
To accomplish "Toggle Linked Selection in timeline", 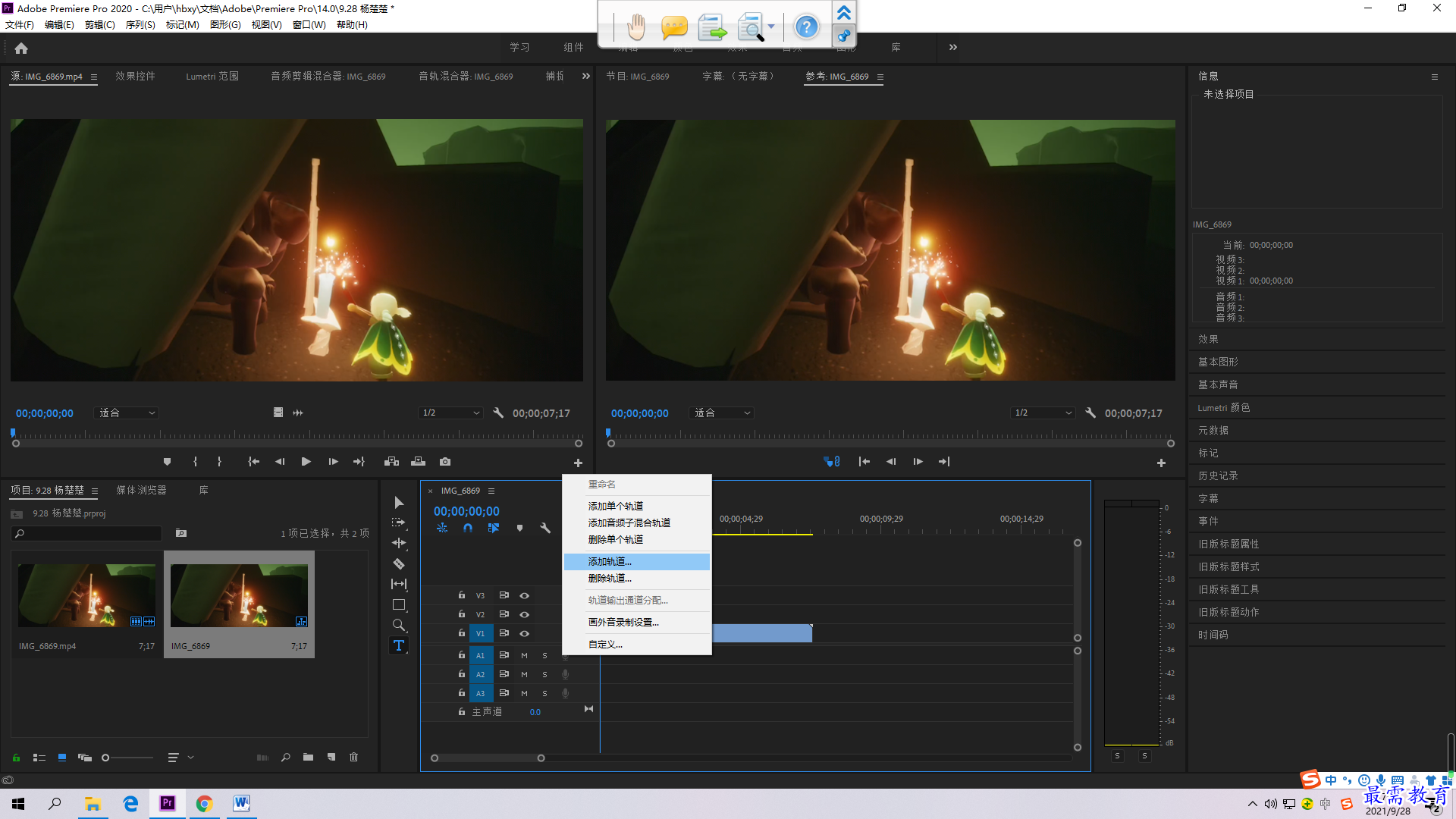I will coord(494,528).
